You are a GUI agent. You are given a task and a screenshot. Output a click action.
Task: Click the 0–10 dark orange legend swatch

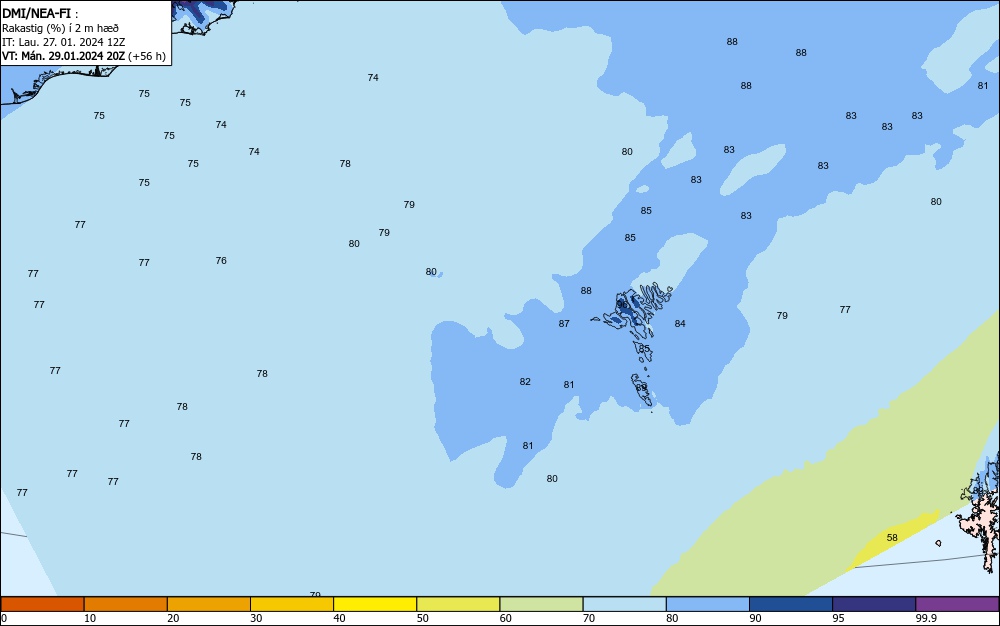(42, 604)
